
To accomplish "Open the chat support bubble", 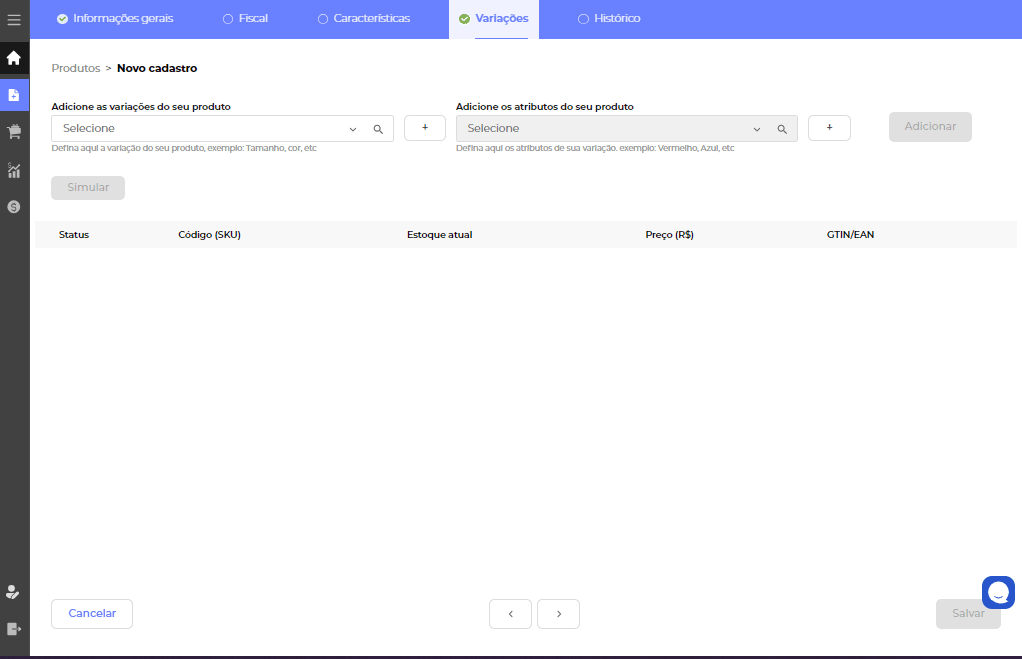I will 998,593.
